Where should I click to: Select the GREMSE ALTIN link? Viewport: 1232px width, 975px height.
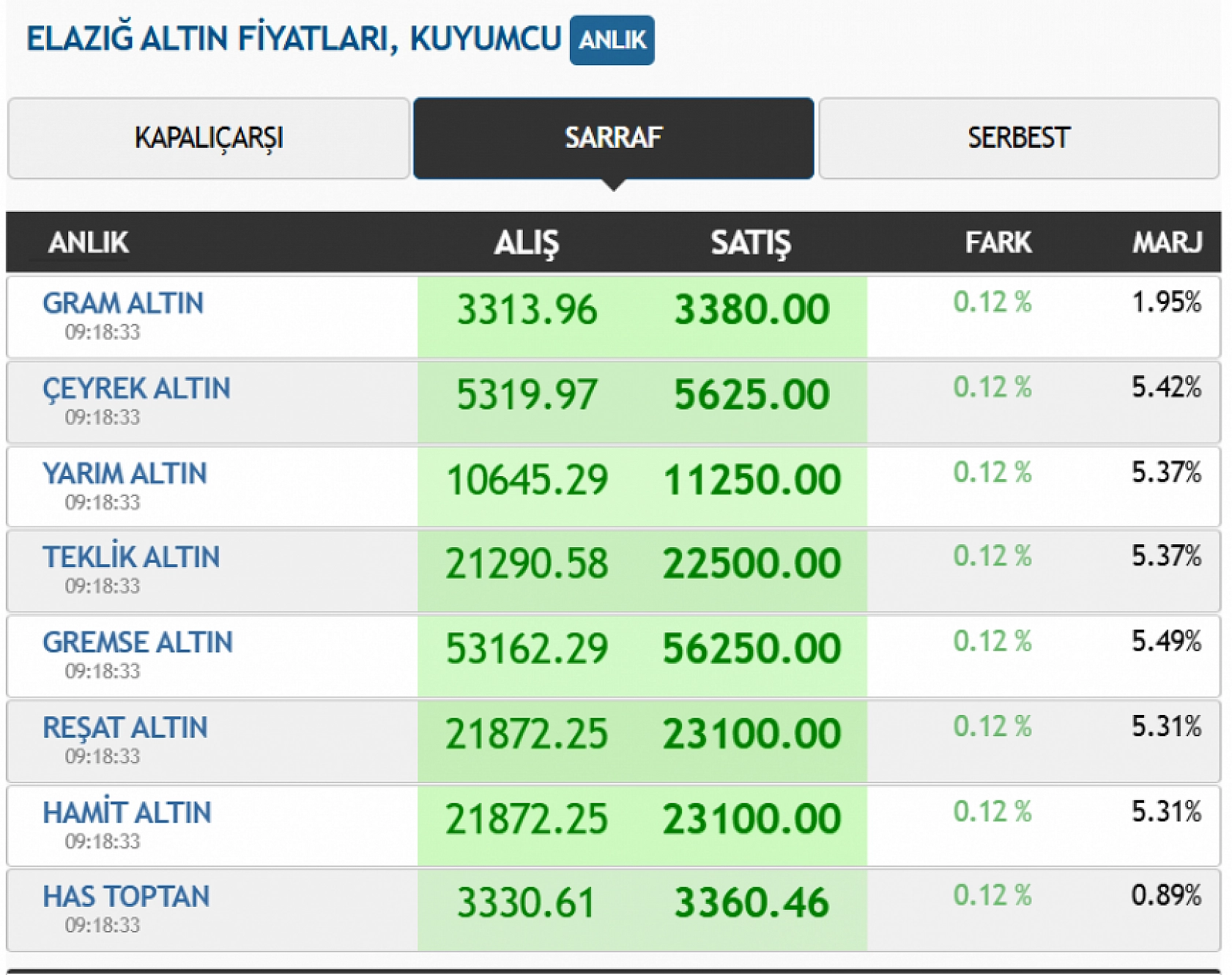[x=138, y=642]
